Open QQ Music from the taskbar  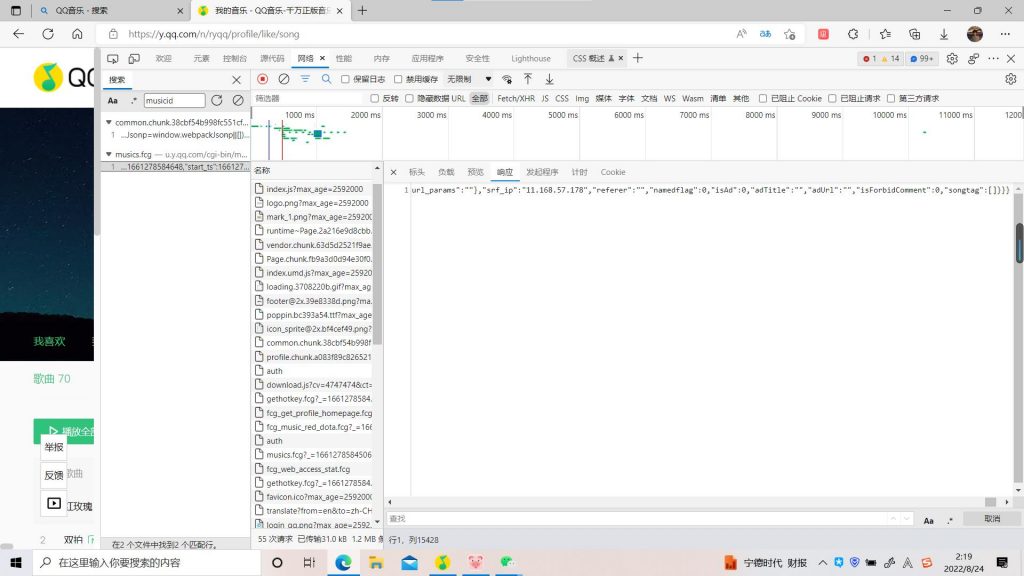coord(442,562)
